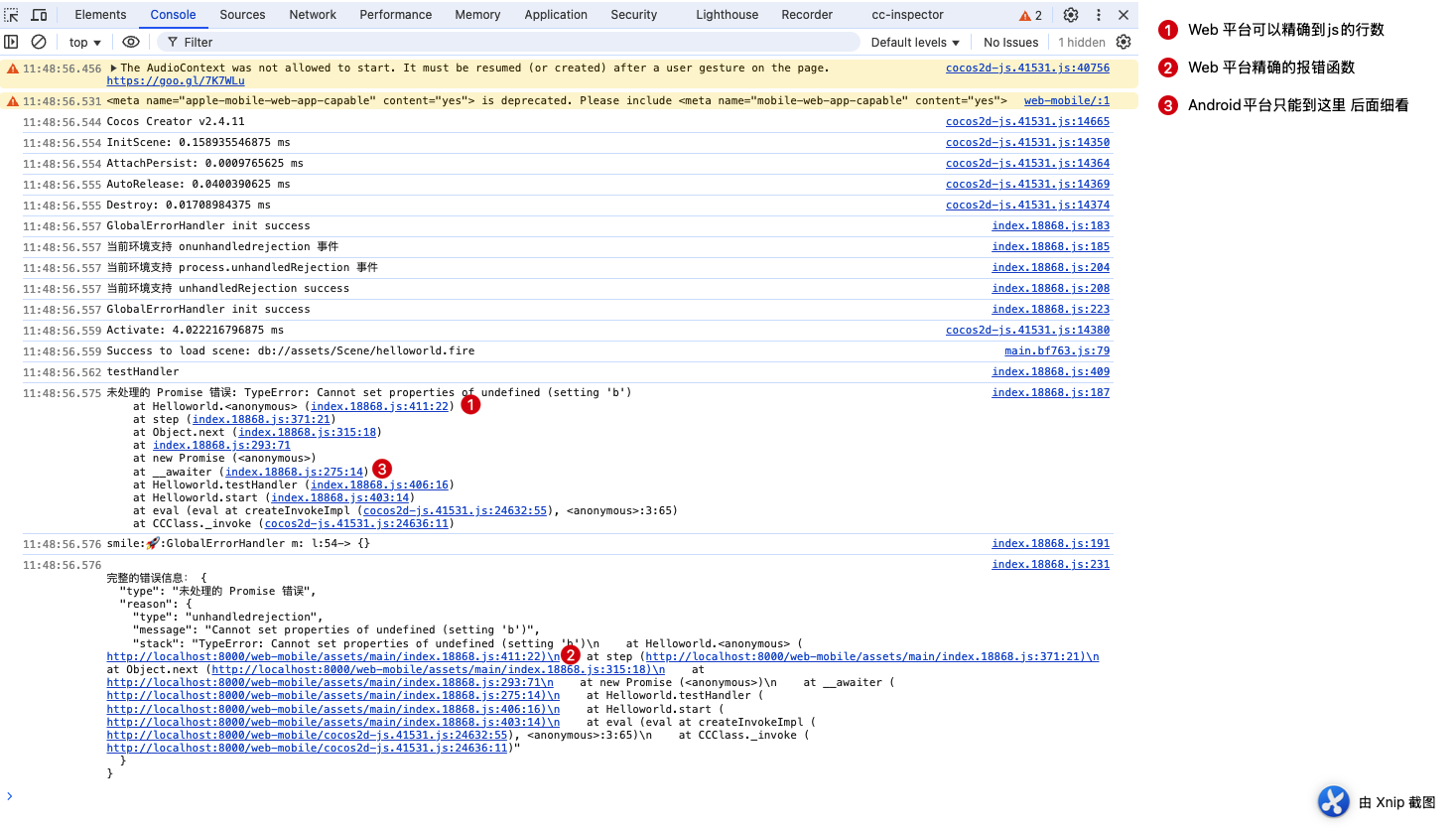Click the warnings count indicator
1456x831 pixels.
(x=1031, y=15)
